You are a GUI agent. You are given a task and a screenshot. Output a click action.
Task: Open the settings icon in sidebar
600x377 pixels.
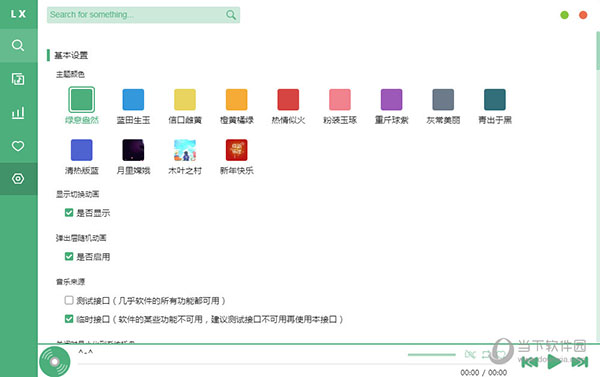point(18,179)
